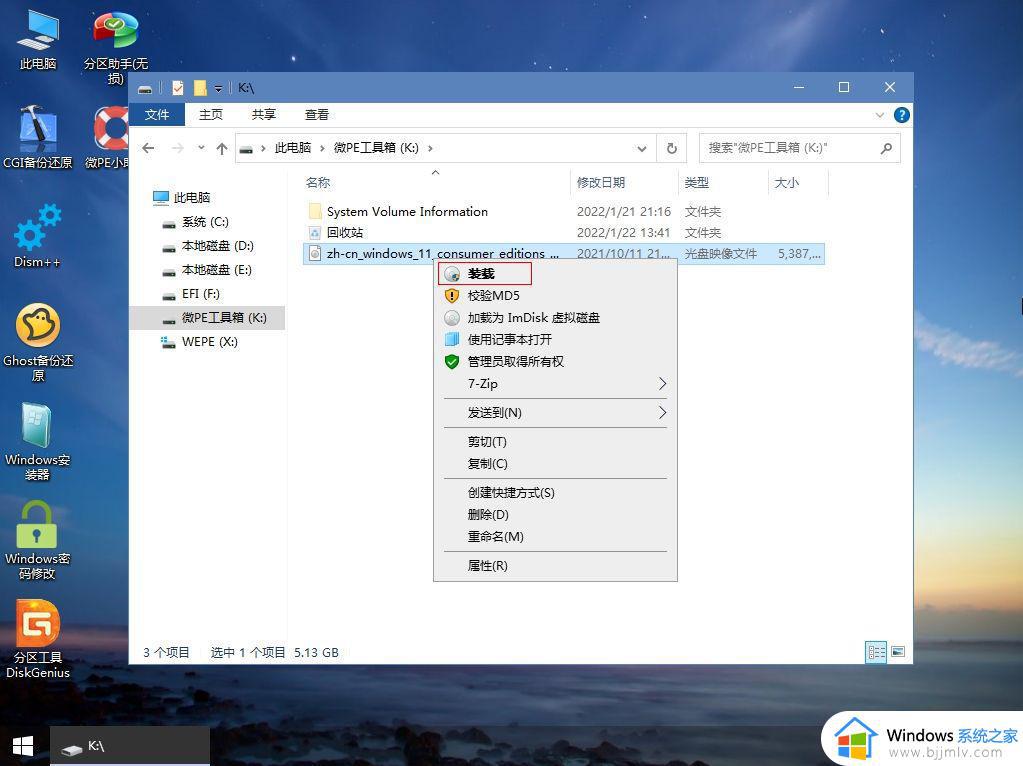1023x766 pixels.
Task: Choose 管理员取得所有权 from the context menu
Action: [x=555, y=361]
